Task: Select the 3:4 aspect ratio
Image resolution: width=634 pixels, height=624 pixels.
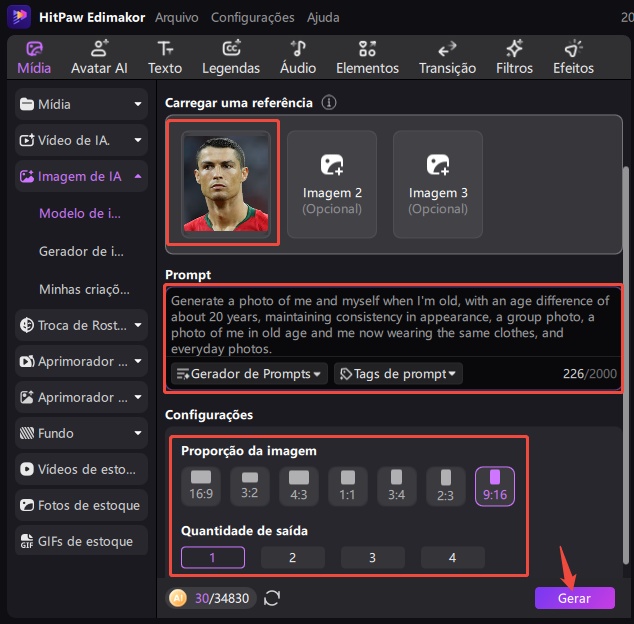Action: [x=397, y=486]
